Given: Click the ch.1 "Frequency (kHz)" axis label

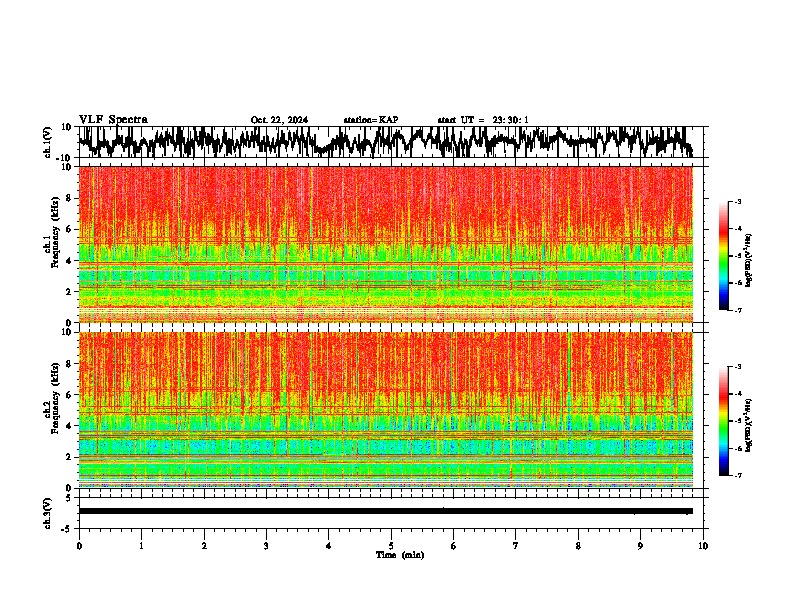Looking at the screenshot, I should click(55, 233).
